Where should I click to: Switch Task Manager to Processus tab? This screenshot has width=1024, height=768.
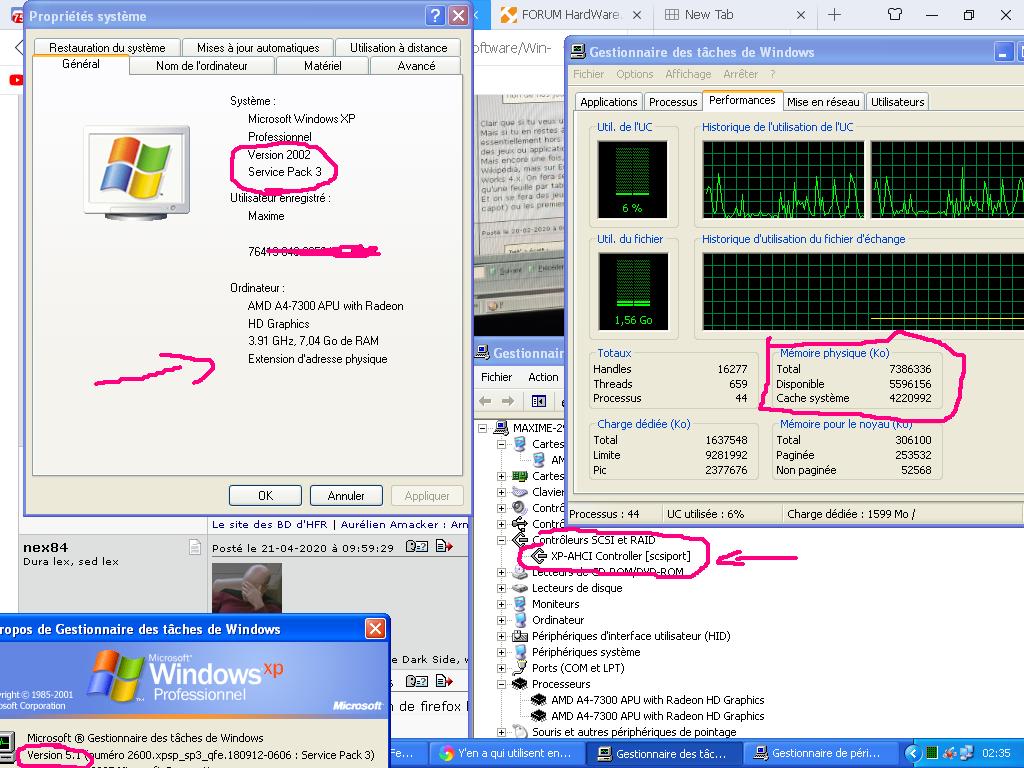pyautogui.click(x=673, y=102)
